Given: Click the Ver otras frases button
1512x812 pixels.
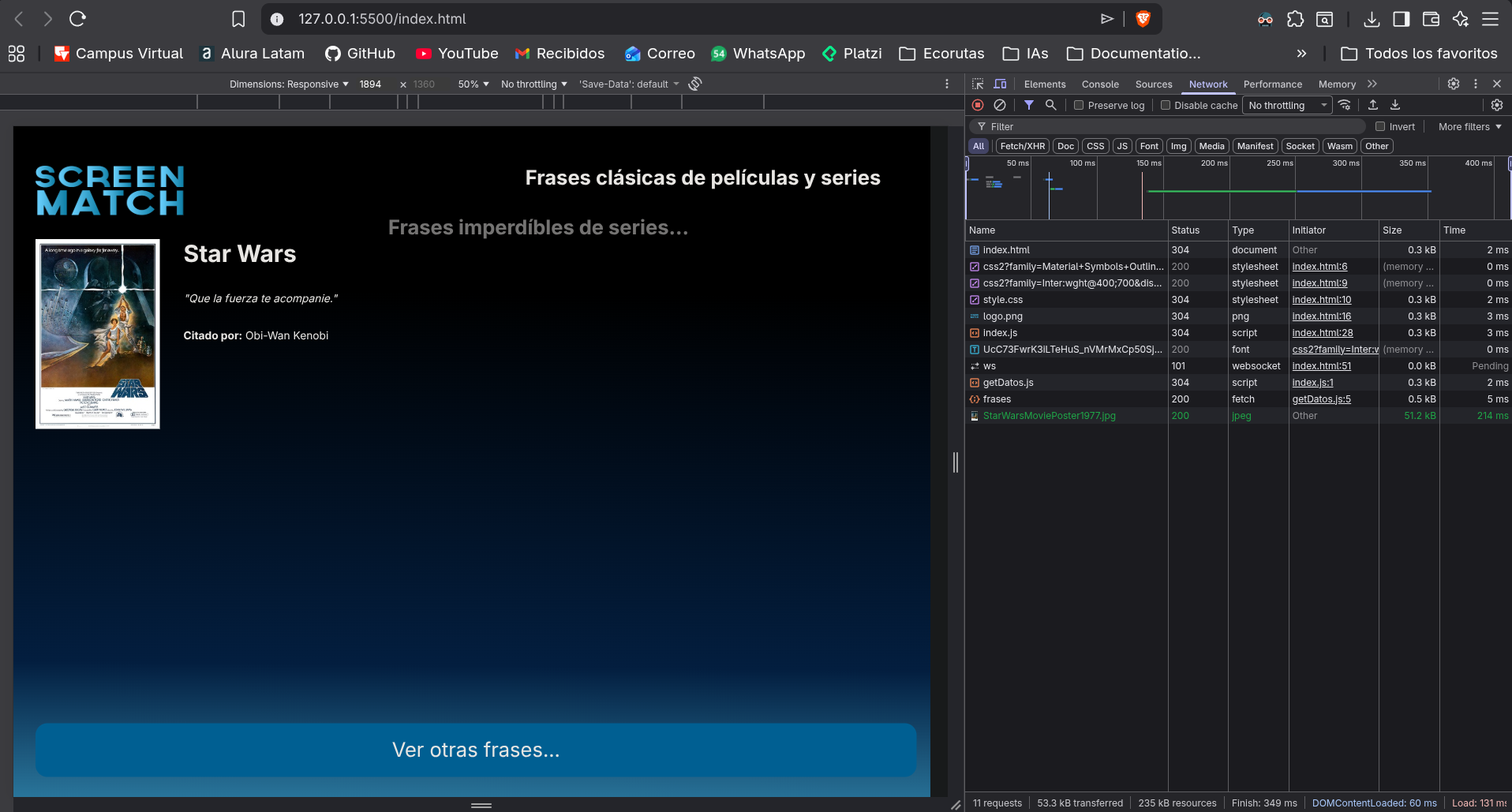Looking at the screenshot, I should tap(476, 750).
